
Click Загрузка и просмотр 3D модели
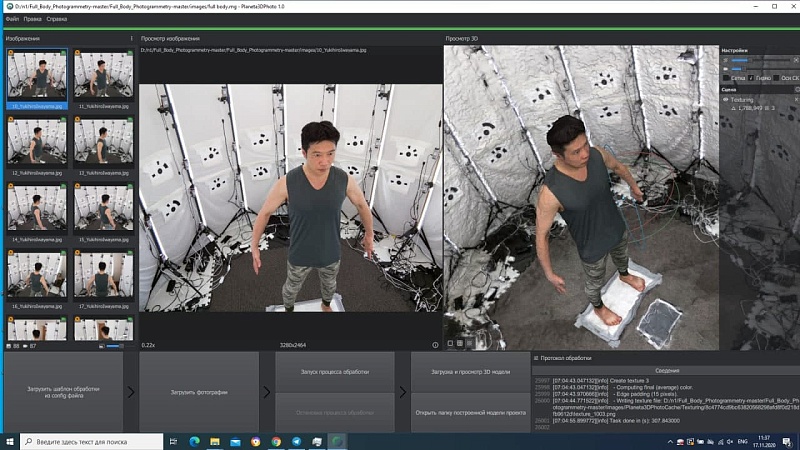470,371
